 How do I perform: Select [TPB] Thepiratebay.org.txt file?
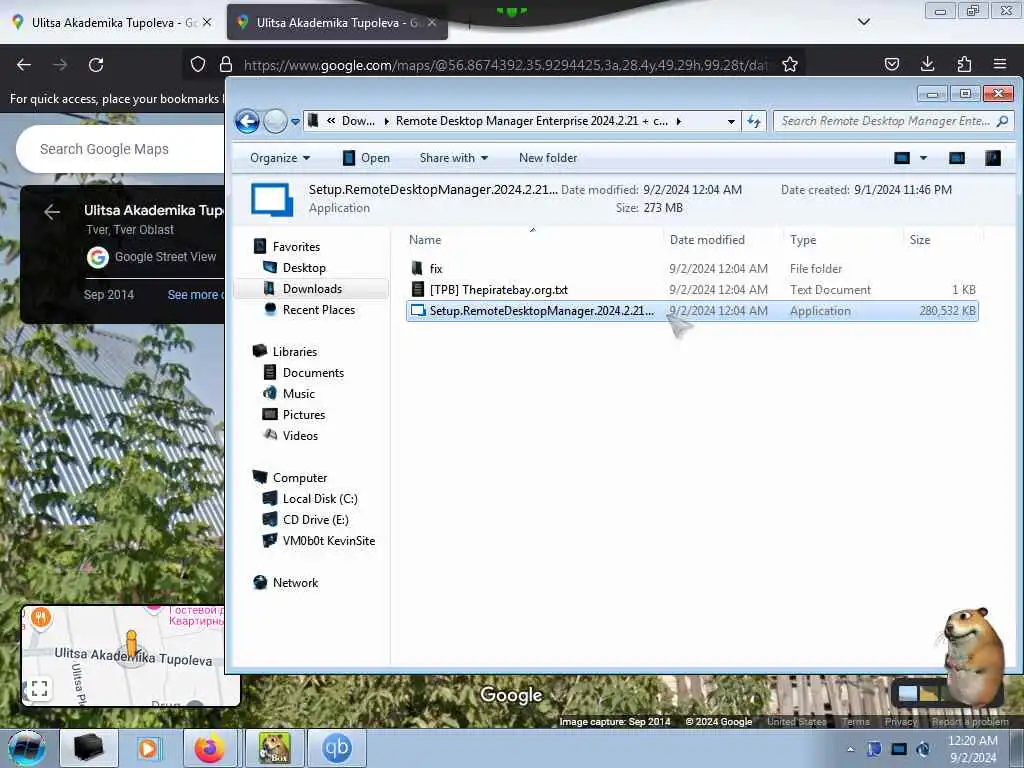click(498, 289)
